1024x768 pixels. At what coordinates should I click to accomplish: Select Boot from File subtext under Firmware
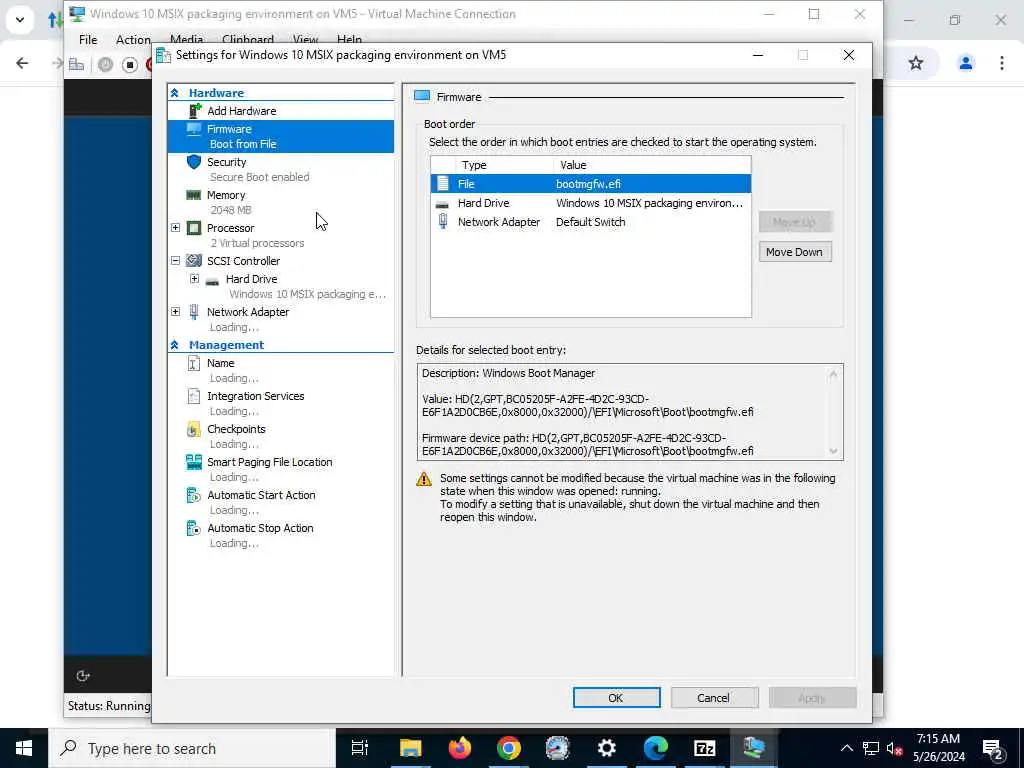pos(243,144)
